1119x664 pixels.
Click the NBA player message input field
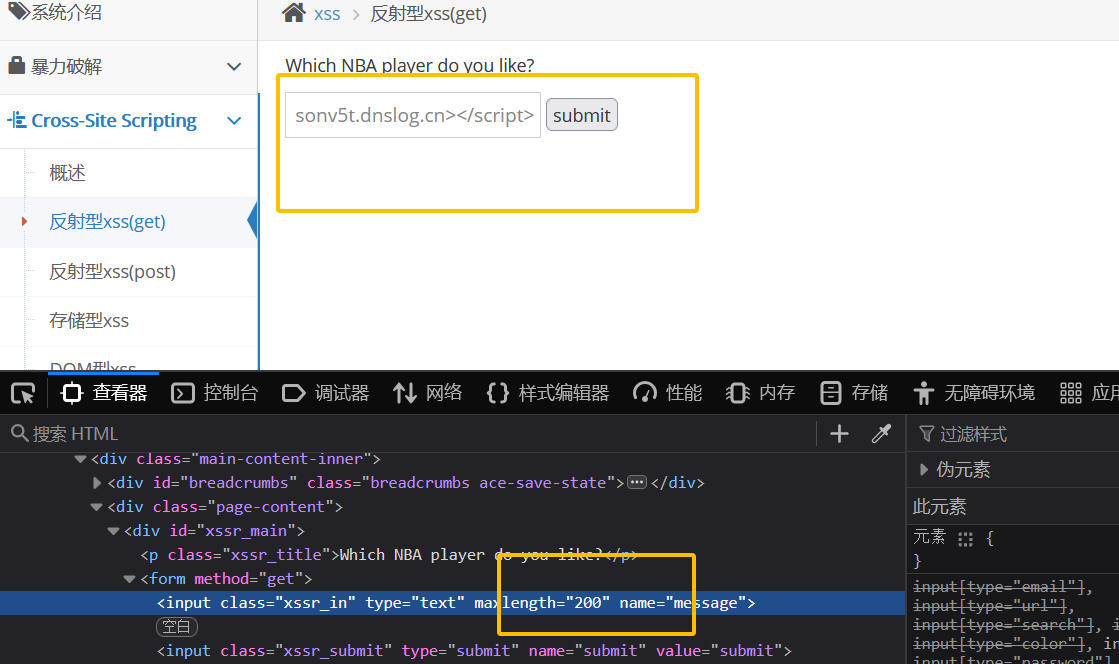point(413,115)
